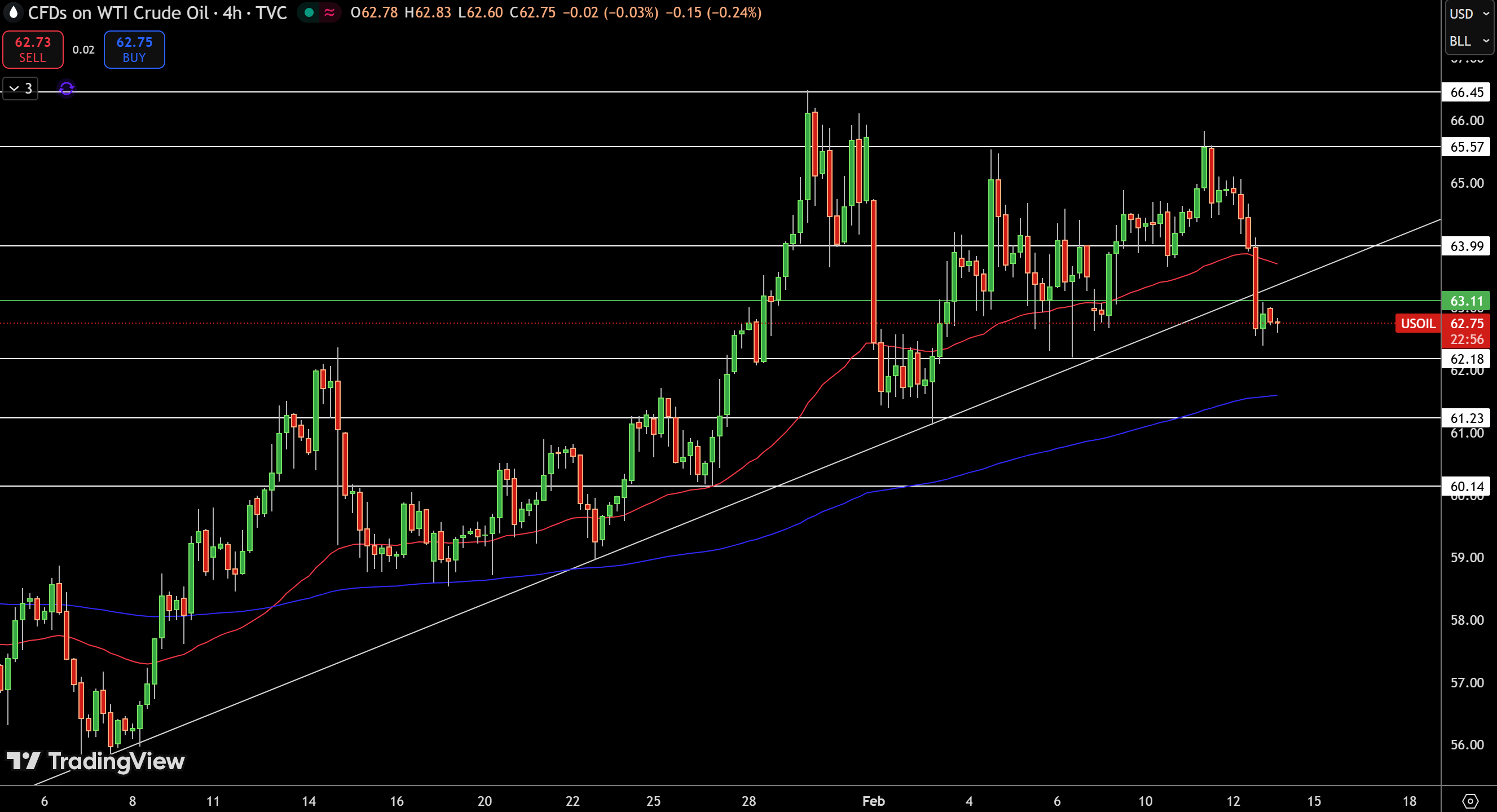Click the oil drop symbol icon
Screen dimensions: 1497x812
click(x=13, y=12)
